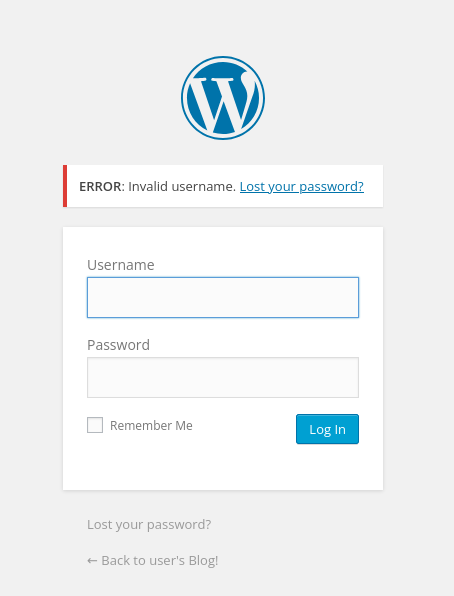
Task: Click the bold ERROR text
Action: pyautogui.click(x=100, y=187)
